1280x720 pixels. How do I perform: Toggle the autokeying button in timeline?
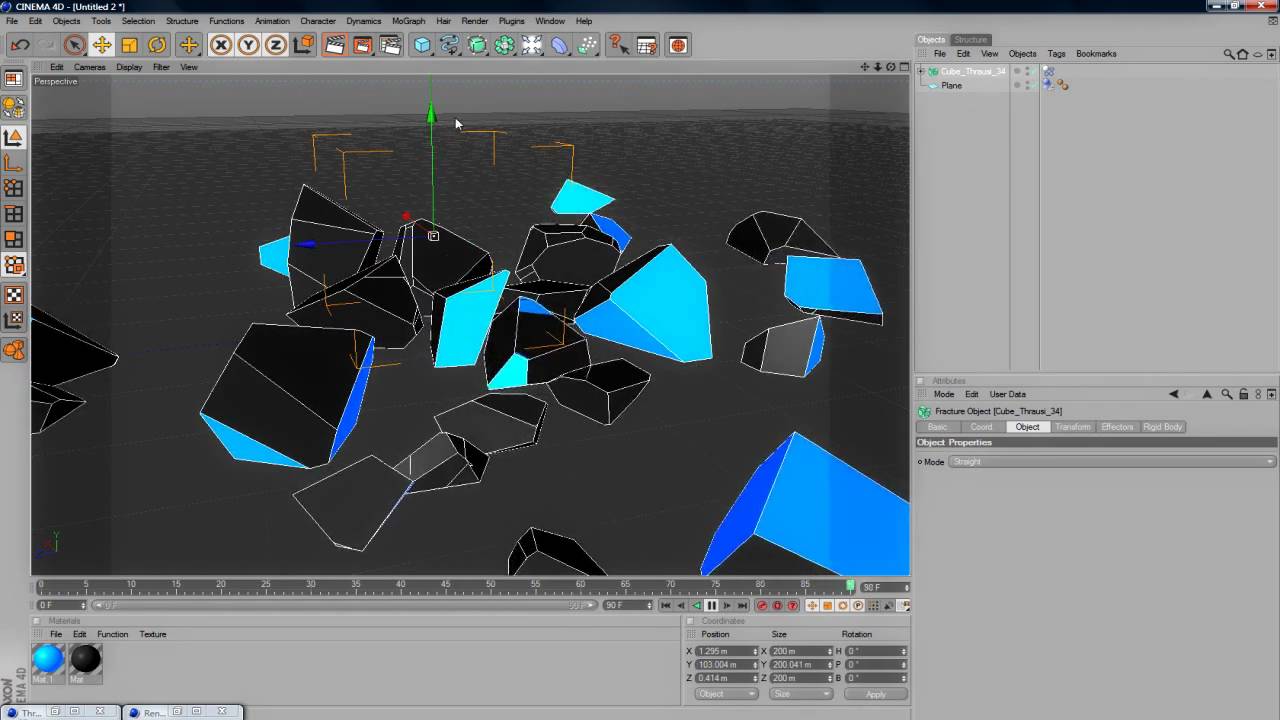777,605
